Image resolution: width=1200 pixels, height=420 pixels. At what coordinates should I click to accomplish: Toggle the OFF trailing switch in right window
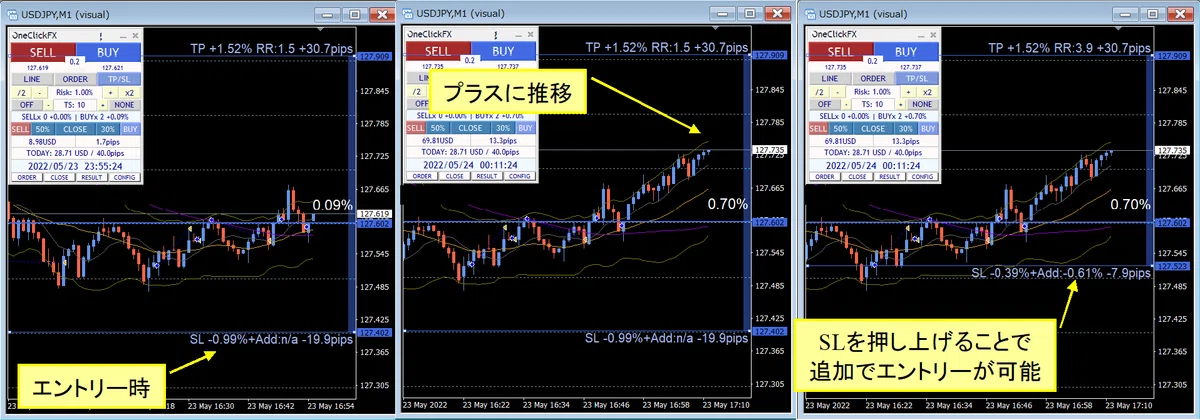point(823,105)
